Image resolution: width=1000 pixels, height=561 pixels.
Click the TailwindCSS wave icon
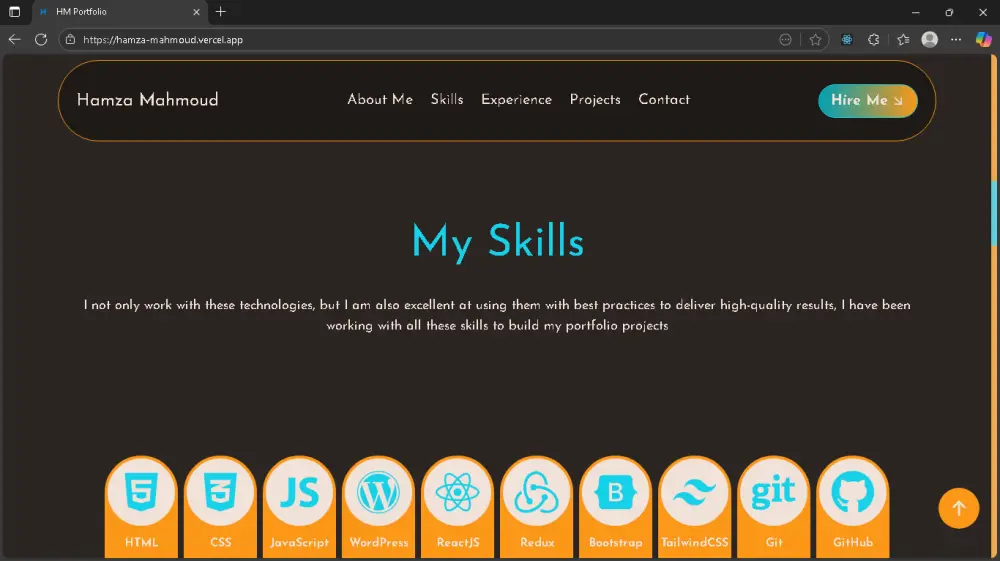click(x=695, y=493)
